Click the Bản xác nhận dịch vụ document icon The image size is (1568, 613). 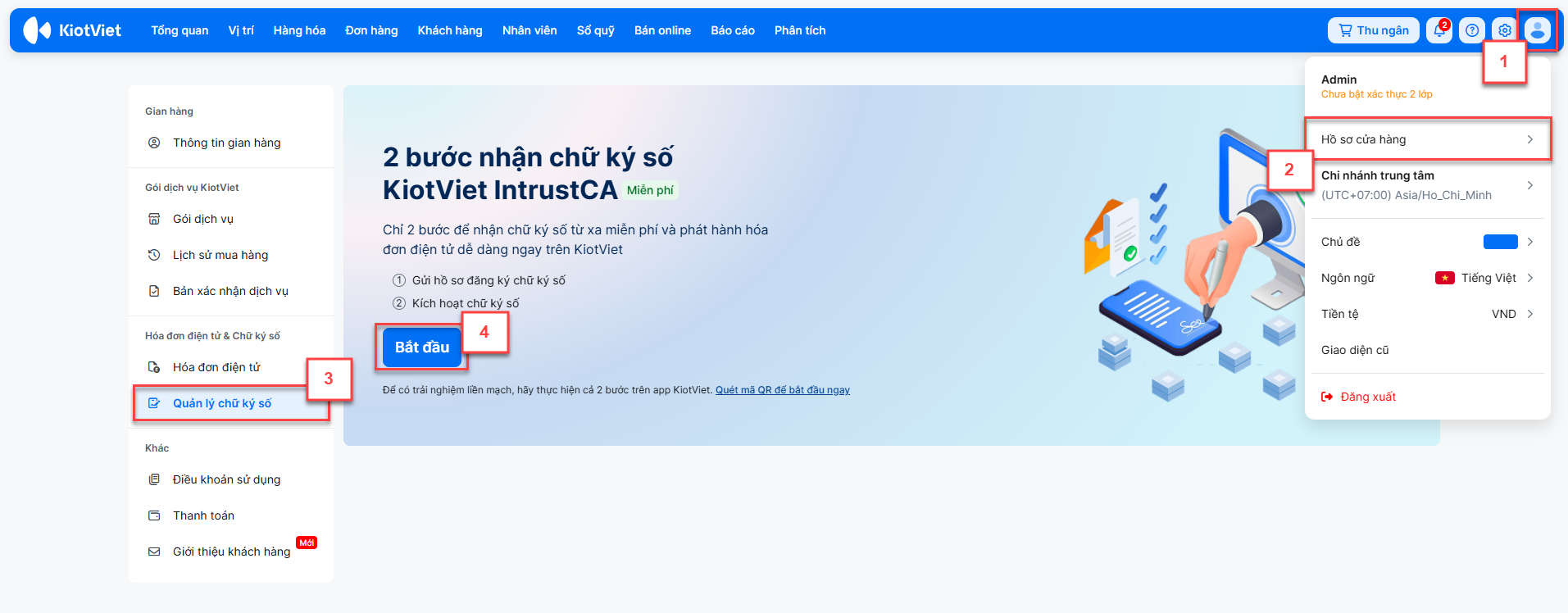[x=154, y=291]
